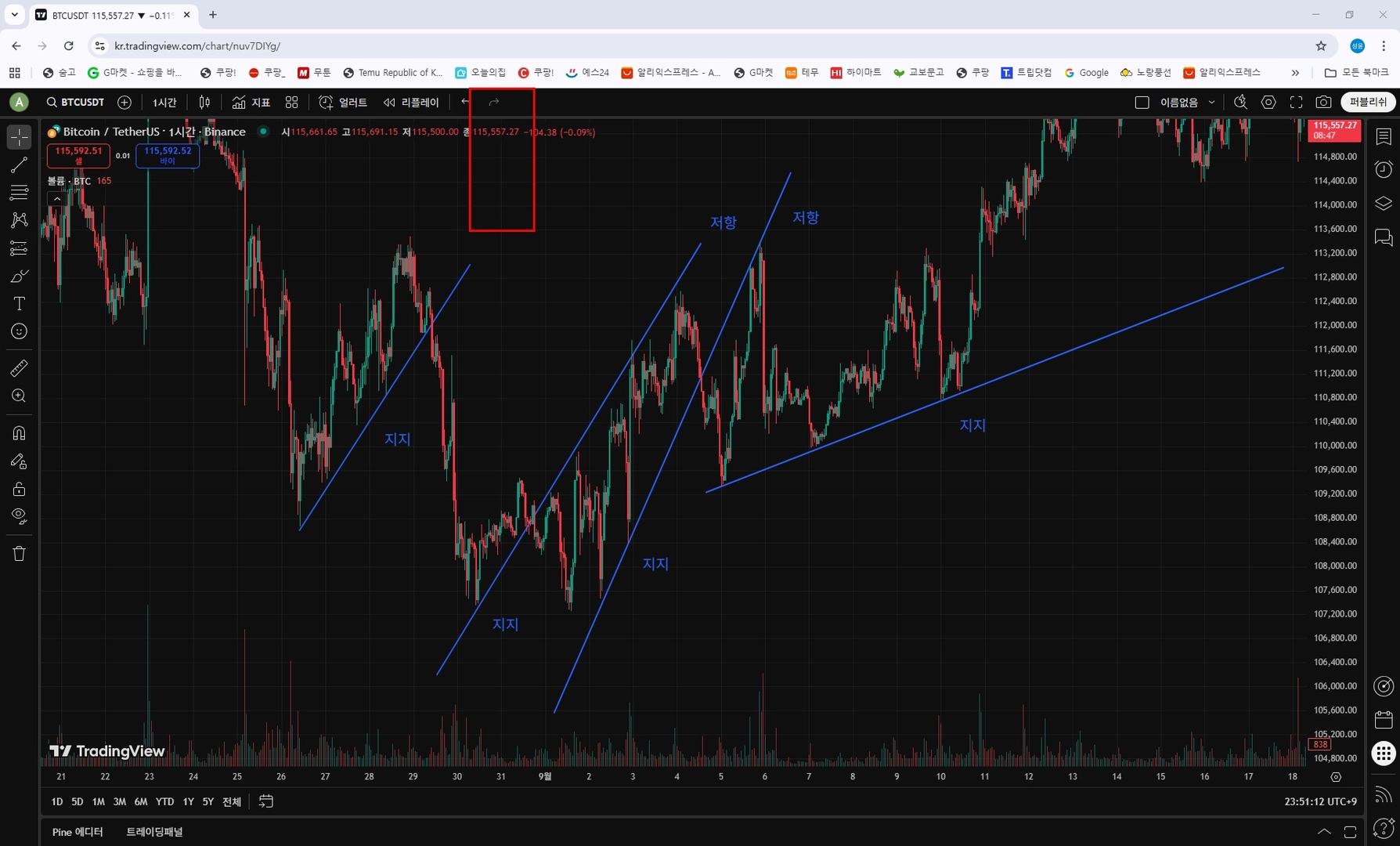The width and height of the screenshot is (1400, 846).
Task: Select the 1D date range
Action: point(56,801)
